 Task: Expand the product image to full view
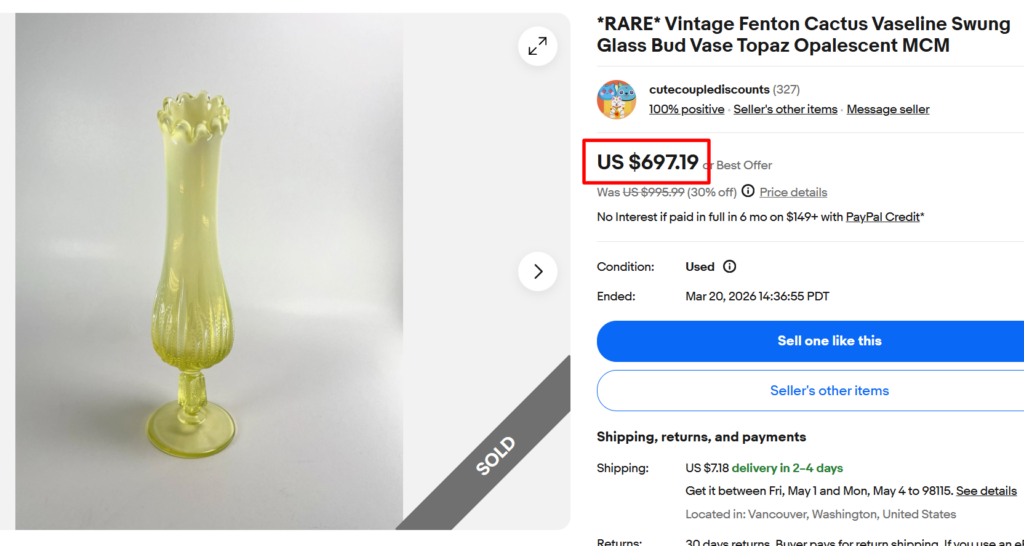(x=538, y=46)
